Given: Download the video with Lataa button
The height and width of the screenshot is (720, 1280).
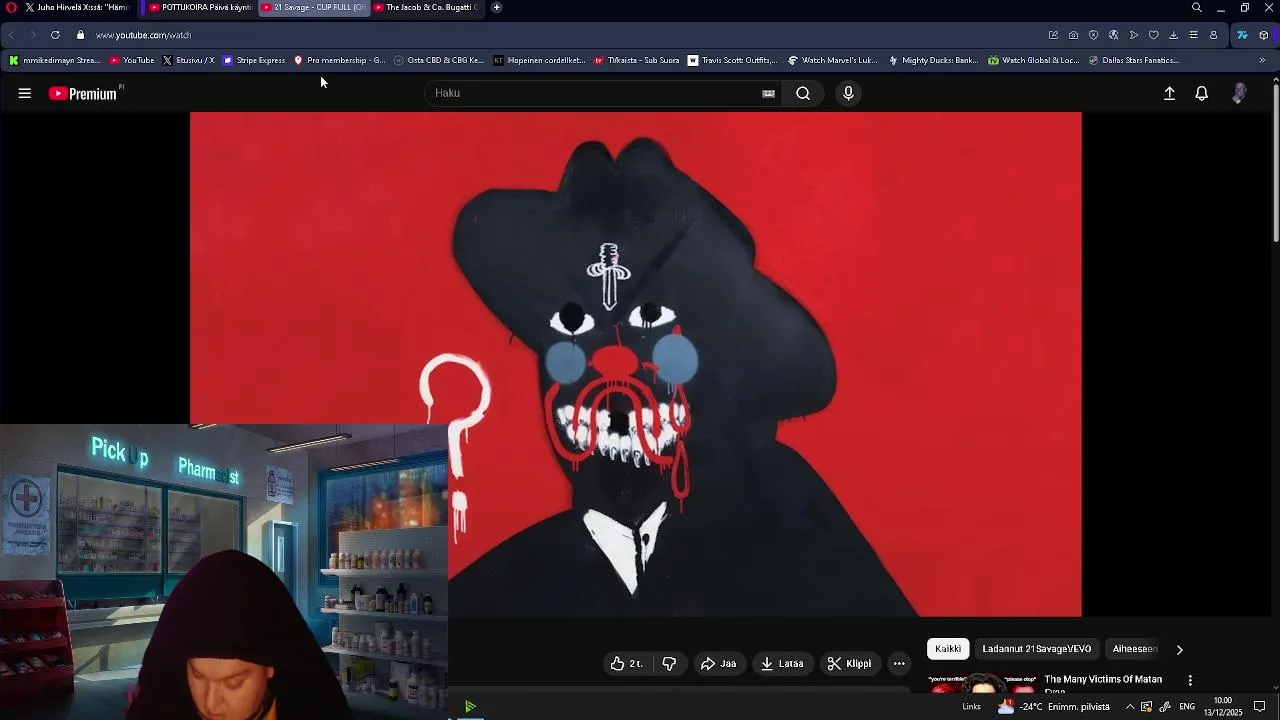Looking at the screenshot, I should pos(782,663).
